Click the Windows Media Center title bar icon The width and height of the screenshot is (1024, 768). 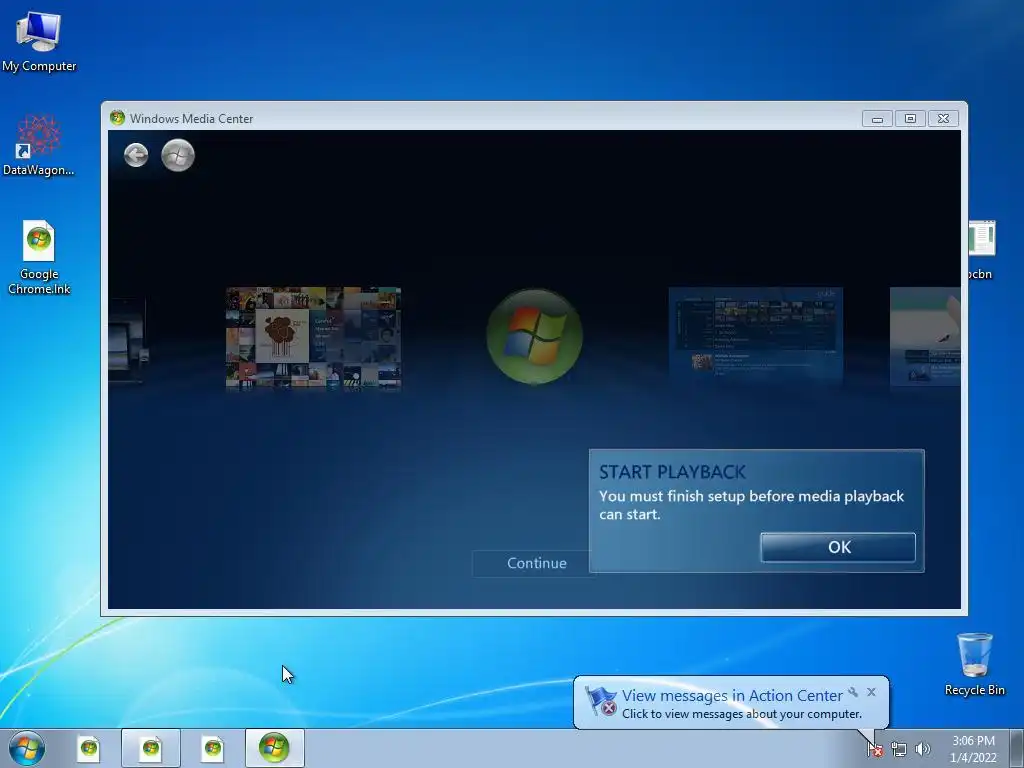tap(118, 118)
